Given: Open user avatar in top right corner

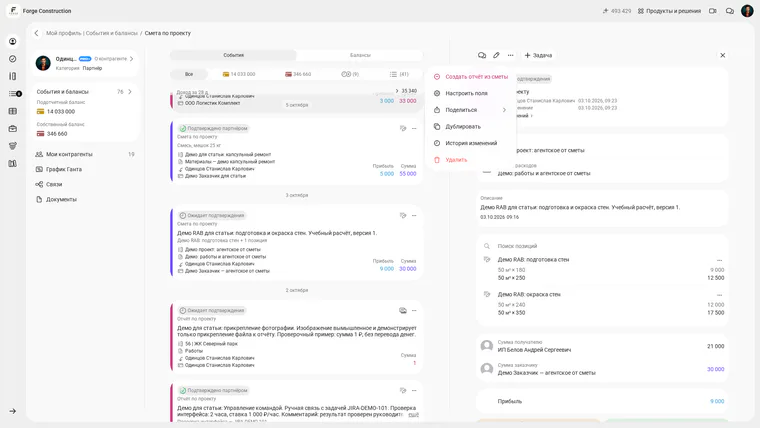Looking at the screenshot, I should click(747, 11).
